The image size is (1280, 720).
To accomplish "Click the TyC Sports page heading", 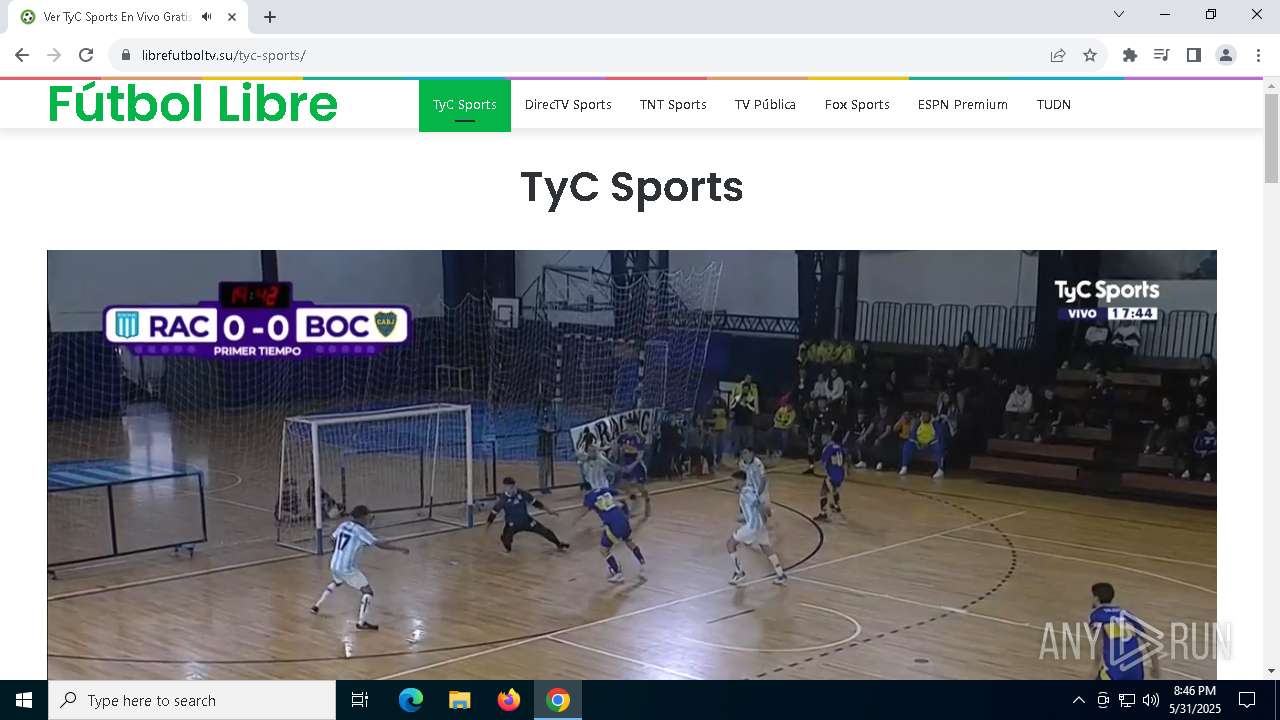I will coord(632,187).
